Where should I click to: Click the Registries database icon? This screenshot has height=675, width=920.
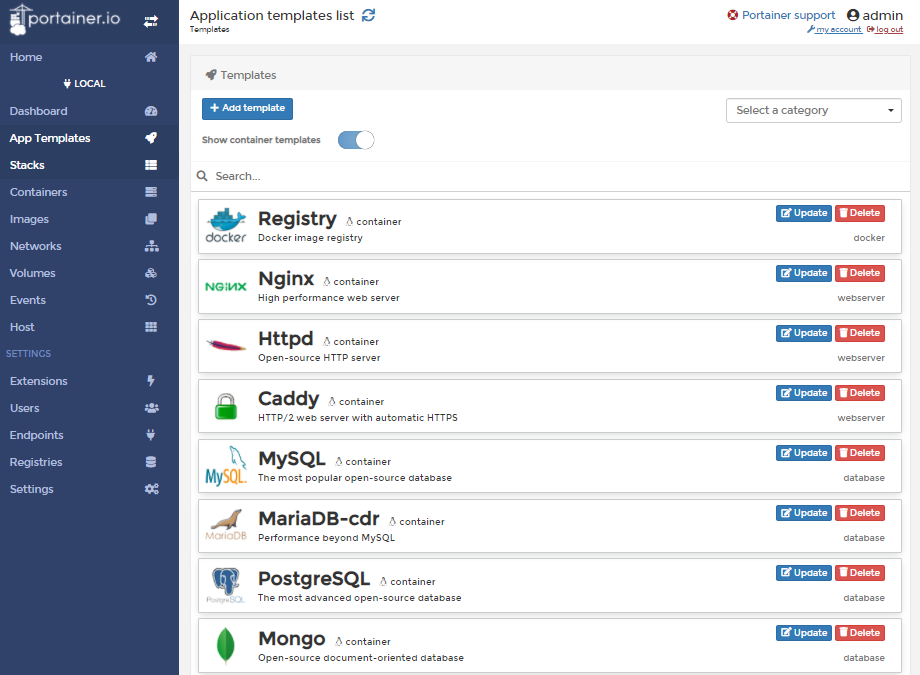(x=151, y=462)
